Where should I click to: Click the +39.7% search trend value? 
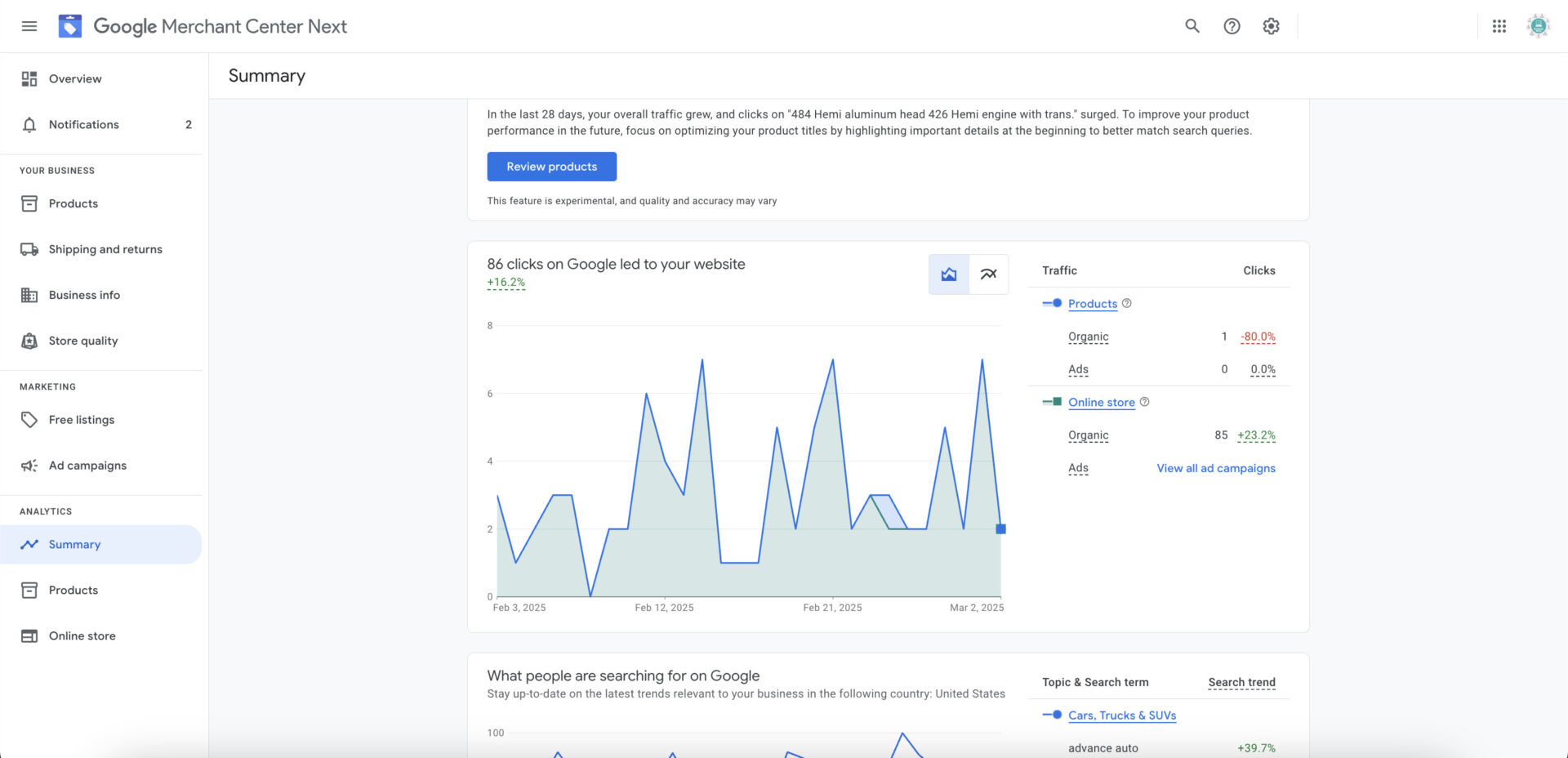pos(1256,748)
